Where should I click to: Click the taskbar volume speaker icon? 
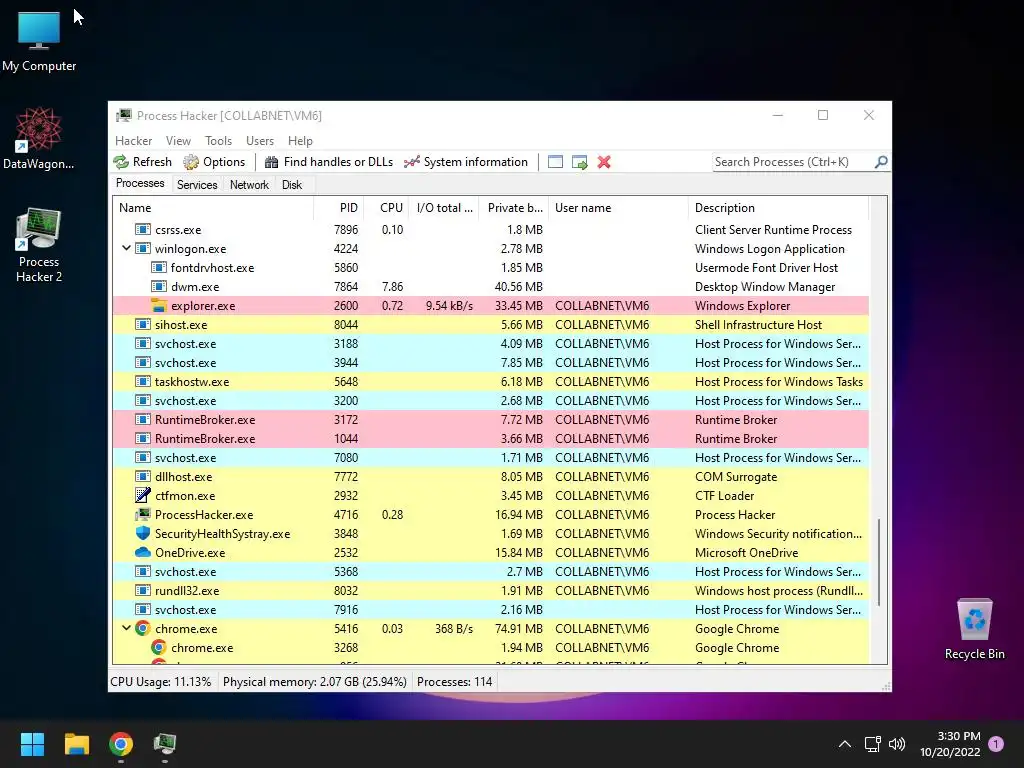[x=897, y=744]
